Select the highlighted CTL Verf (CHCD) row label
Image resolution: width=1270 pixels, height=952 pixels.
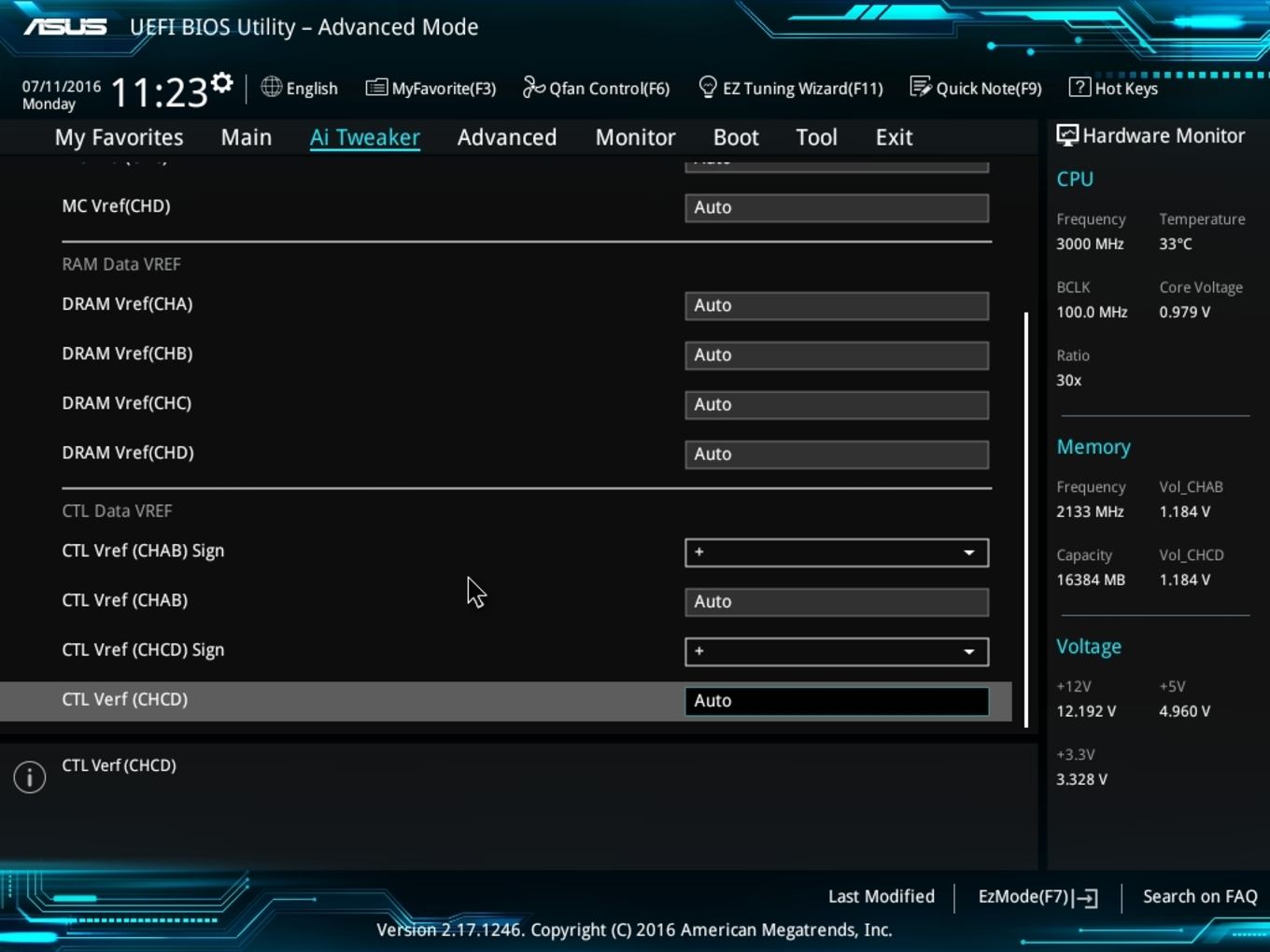tap(124, 699)
